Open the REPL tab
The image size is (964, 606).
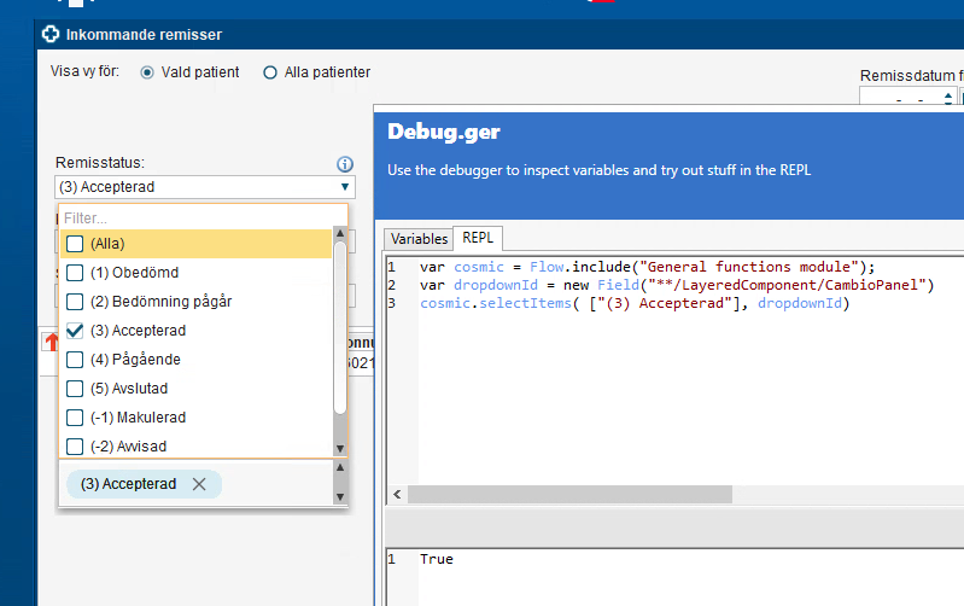(478, 239)
